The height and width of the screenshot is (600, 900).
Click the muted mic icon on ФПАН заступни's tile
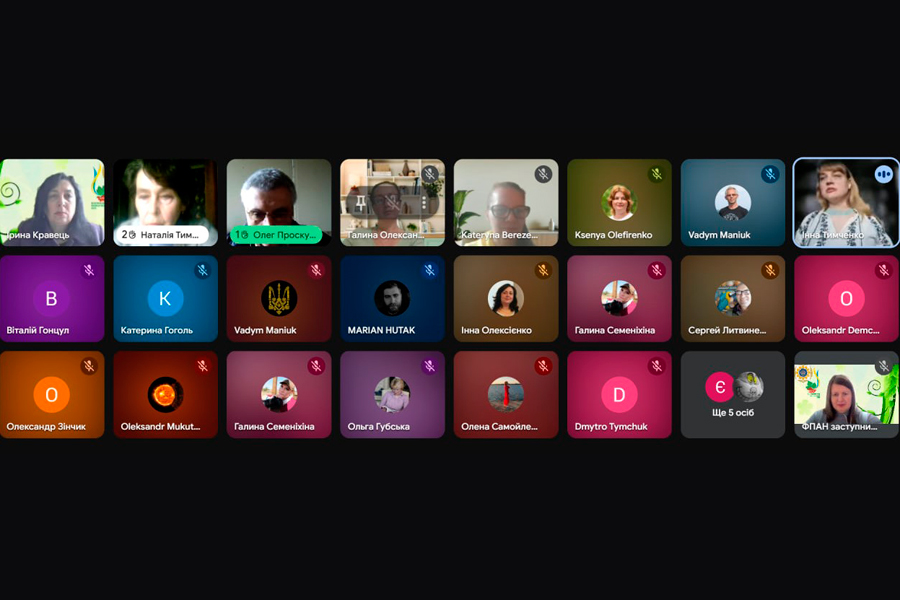883,366
